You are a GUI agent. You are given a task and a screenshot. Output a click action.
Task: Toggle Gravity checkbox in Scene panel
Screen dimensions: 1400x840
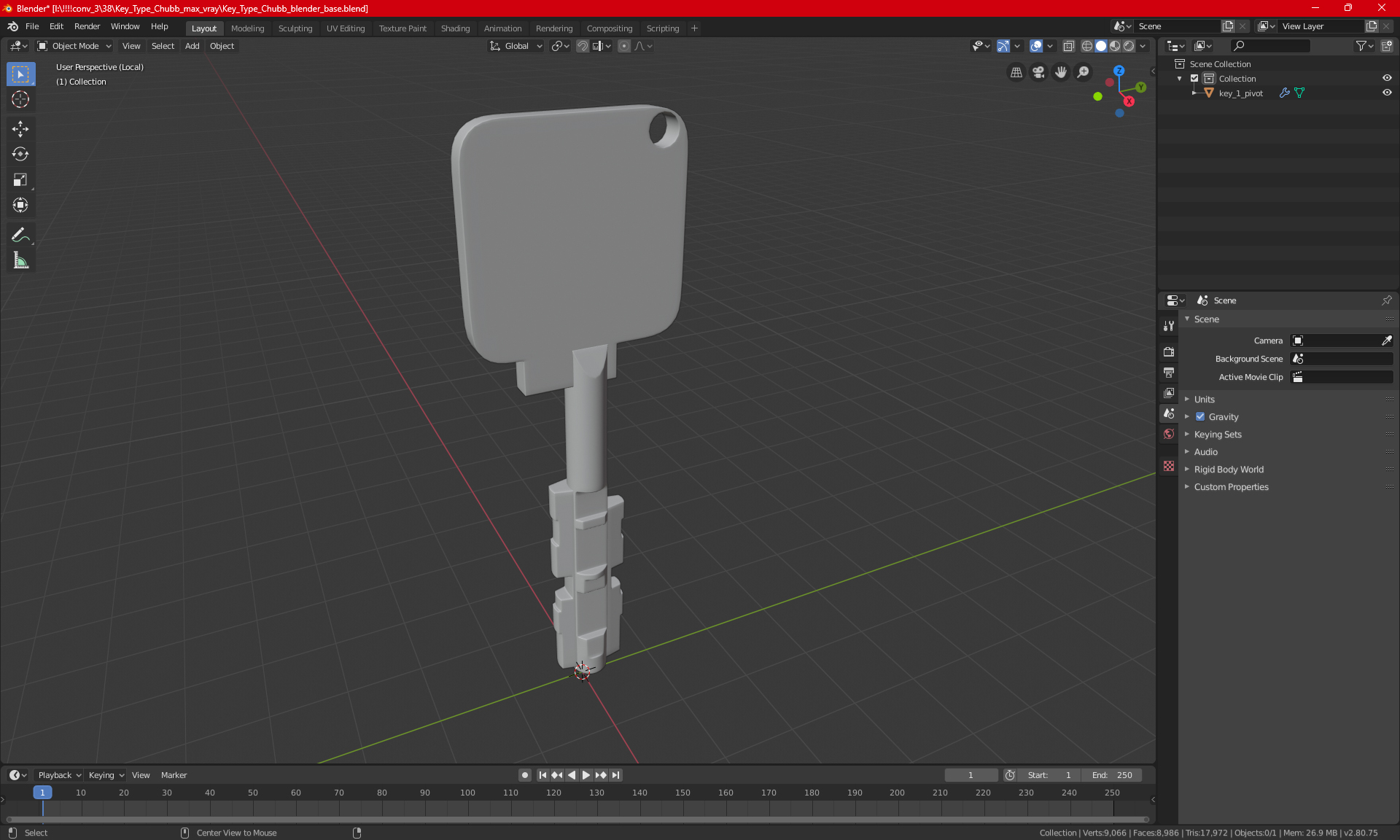1200,416
